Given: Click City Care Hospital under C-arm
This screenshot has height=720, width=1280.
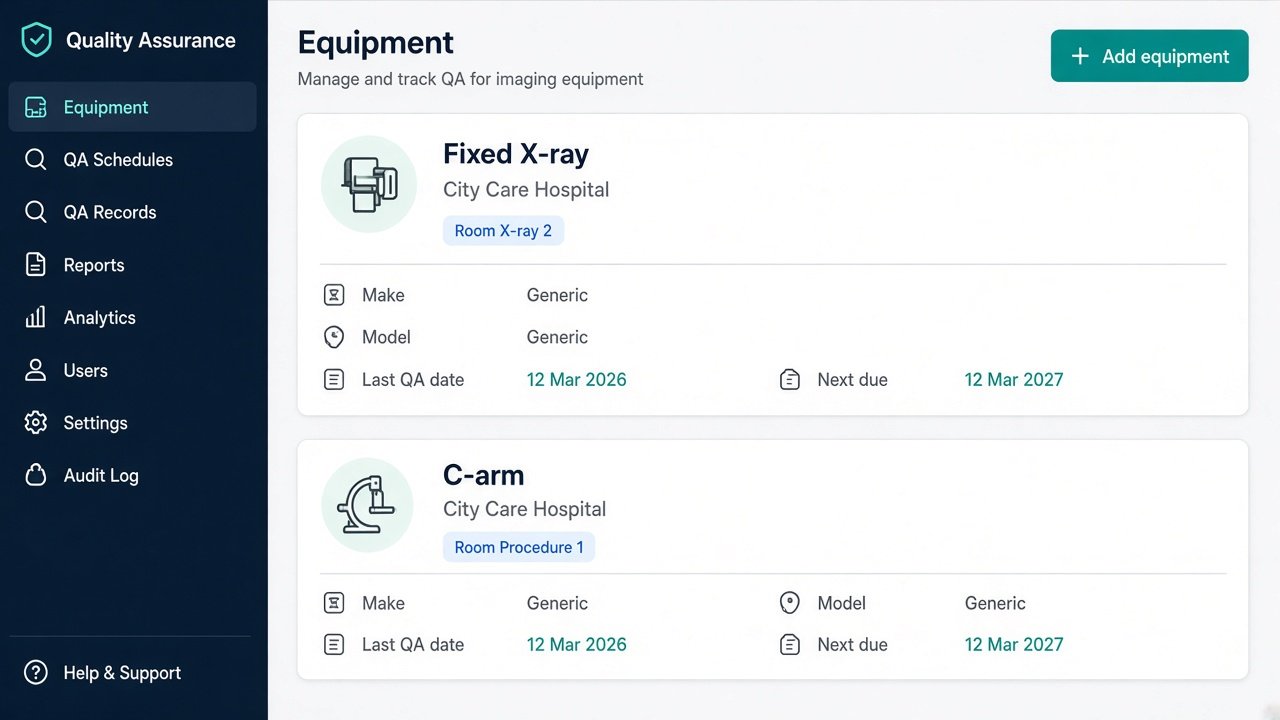Looking at the screenshot, I should 525,509.
